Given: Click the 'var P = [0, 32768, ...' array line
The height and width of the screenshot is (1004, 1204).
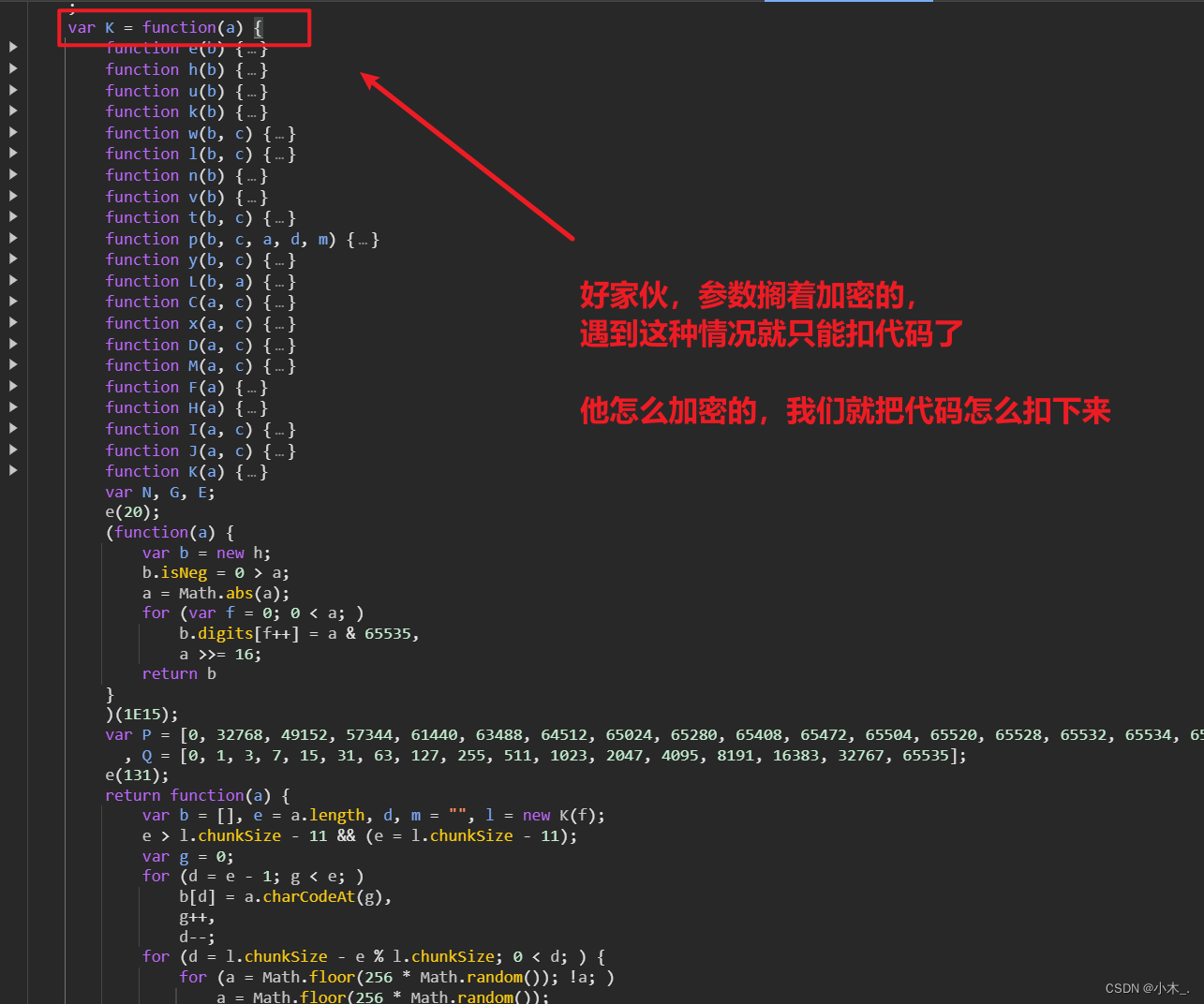Looking at the screenshot, I should (x=654, y=735).
